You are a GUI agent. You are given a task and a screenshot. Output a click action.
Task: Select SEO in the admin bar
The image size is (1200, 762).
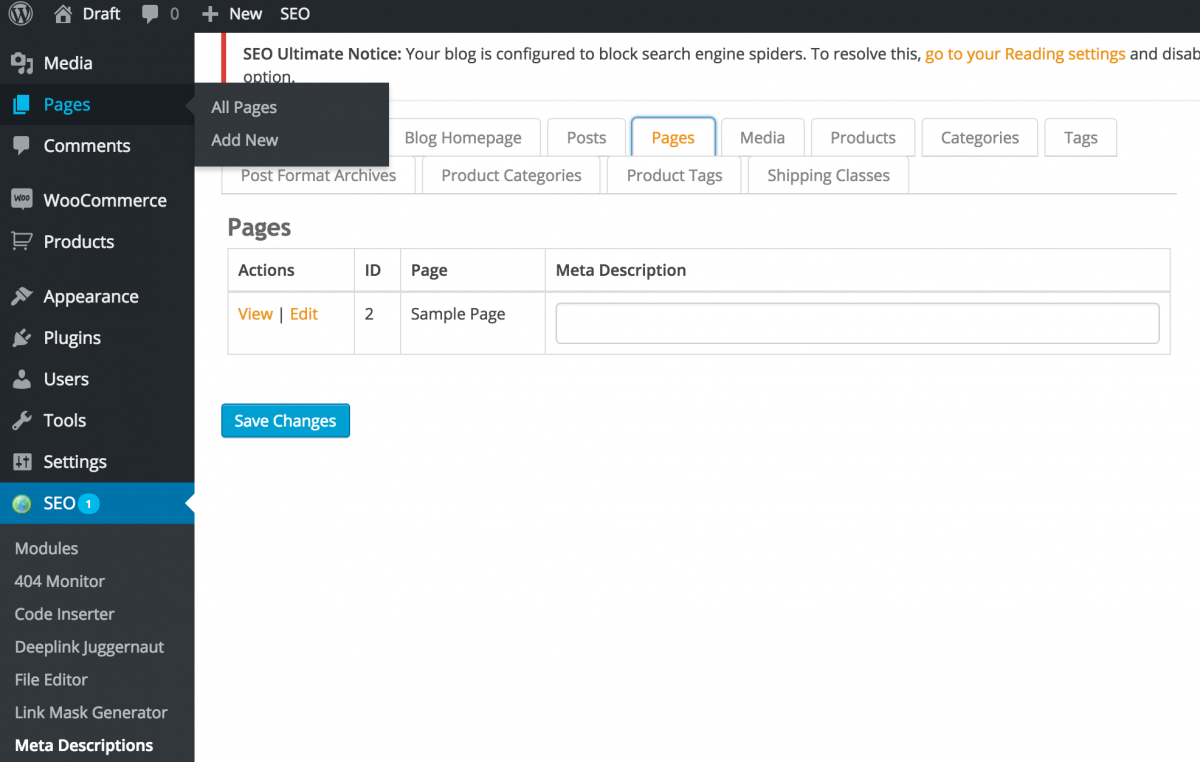click(294, 14)
